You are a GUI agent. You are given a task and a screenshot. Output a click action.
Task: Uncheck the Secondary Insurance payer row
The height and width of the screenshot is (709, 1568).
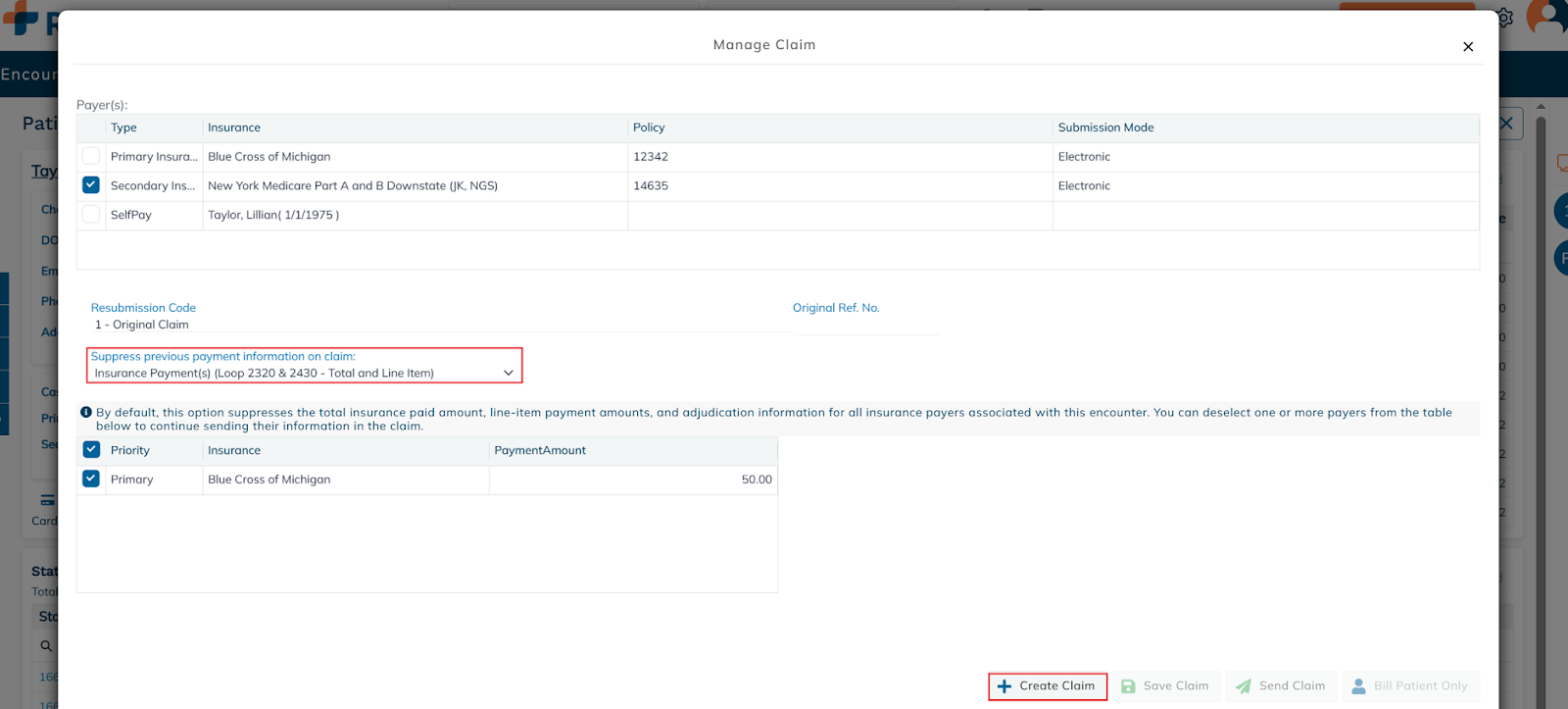point(91,185)
